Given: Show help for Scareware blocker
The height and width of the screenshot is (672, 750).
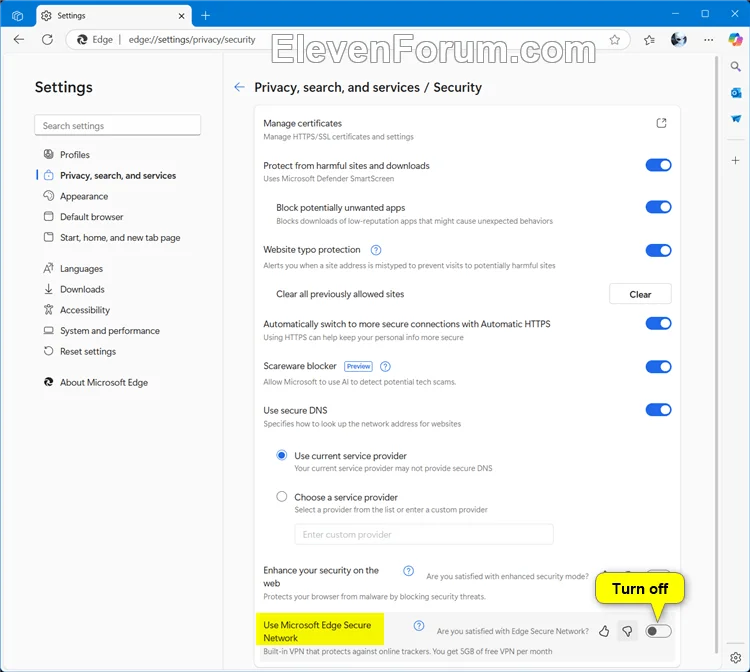Looking at the screenshot, I should coord(385,366).
